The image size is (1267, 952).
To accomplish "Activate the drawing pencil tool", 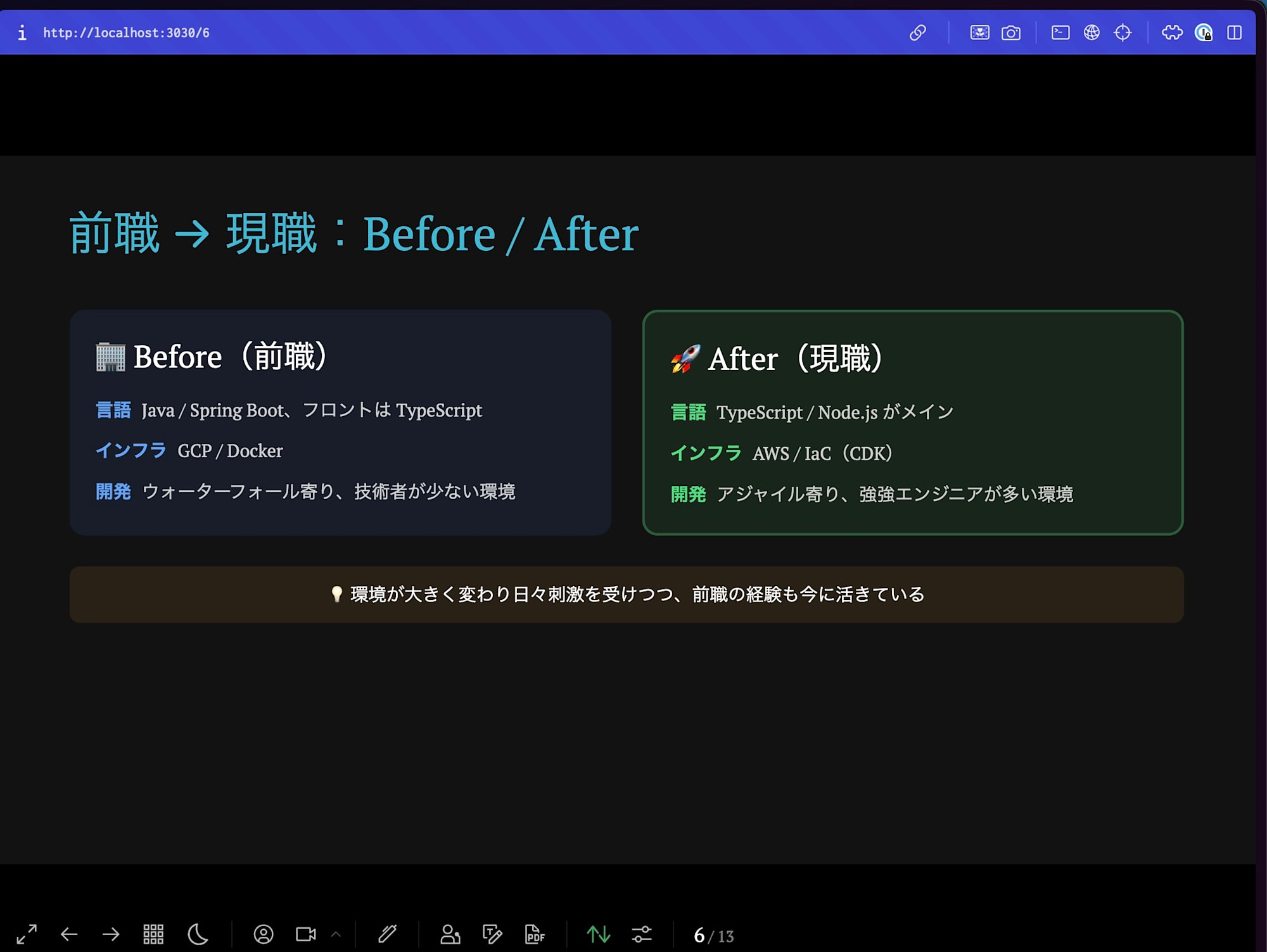I will [x=388, y=934].
